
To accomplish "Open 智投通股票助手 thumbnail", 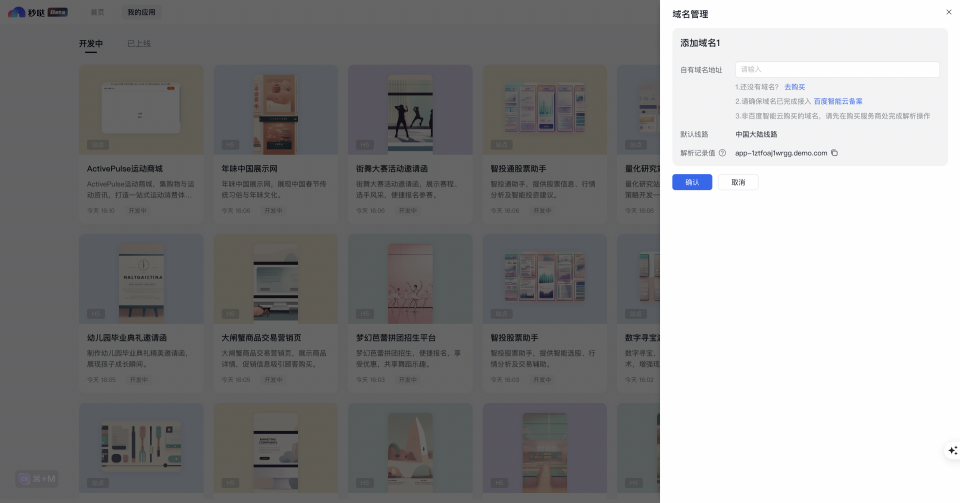I will tap(545, 110).
